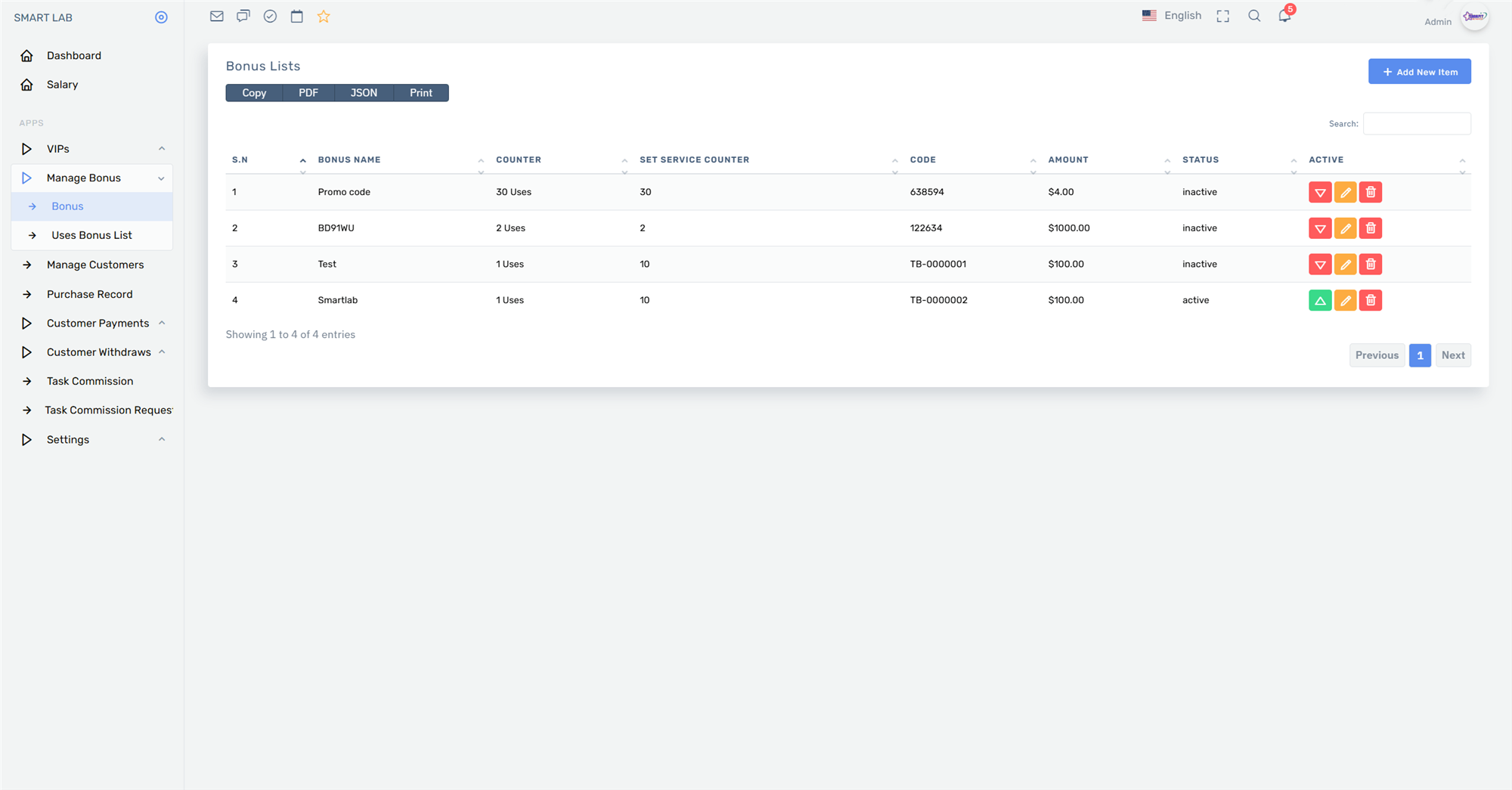Click the star favorites icon
1512x790 pixels.
324,16
